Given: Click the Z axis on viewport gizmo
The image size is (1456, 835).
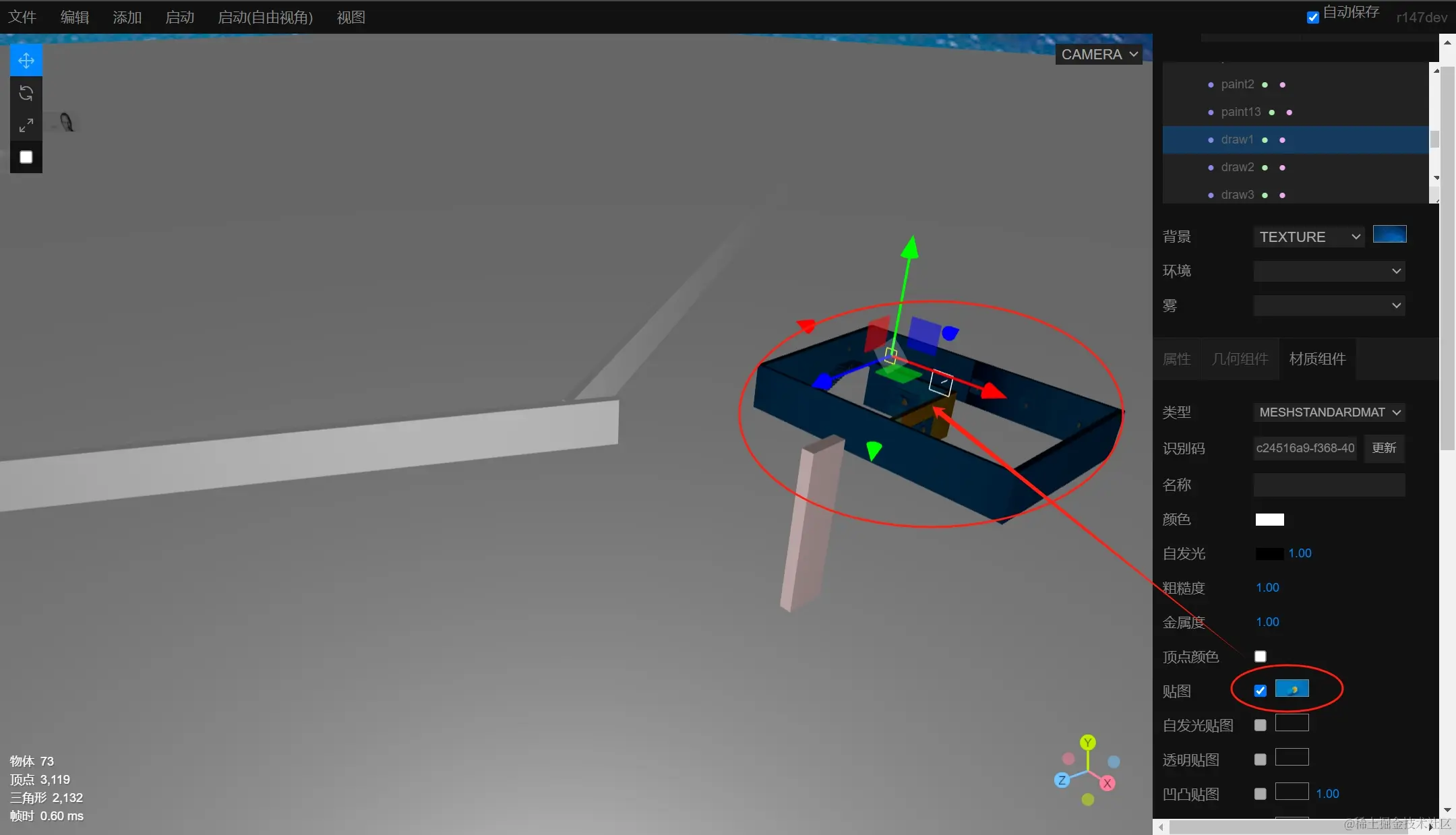Looking at the screenshot, I should tap(1062, 780).
